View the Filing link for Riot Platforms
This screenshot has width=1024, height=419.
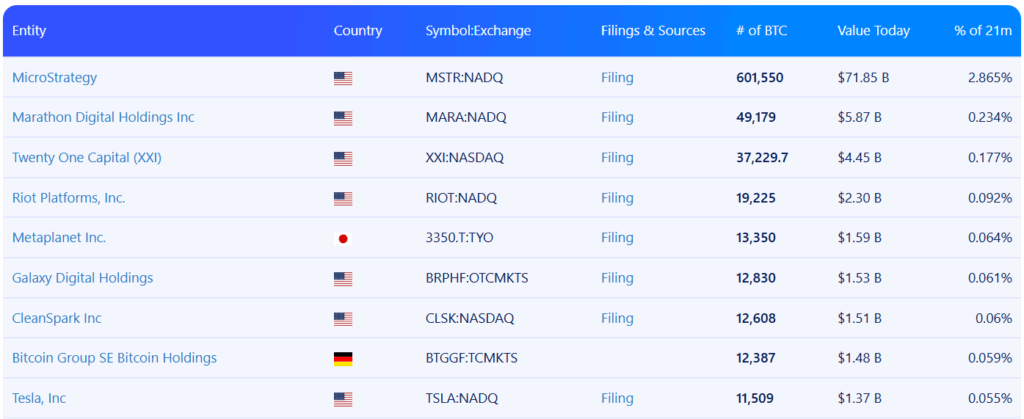point(617,198)
